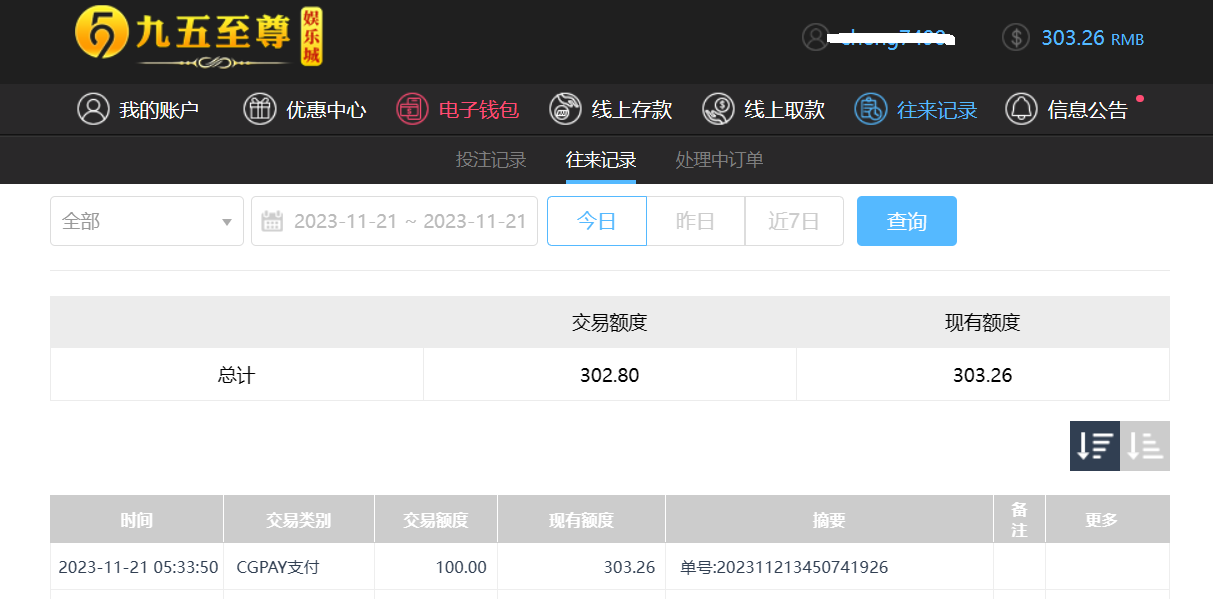Open the 线上存款 menu
The image size is (1213, 599).
point(611,109)
